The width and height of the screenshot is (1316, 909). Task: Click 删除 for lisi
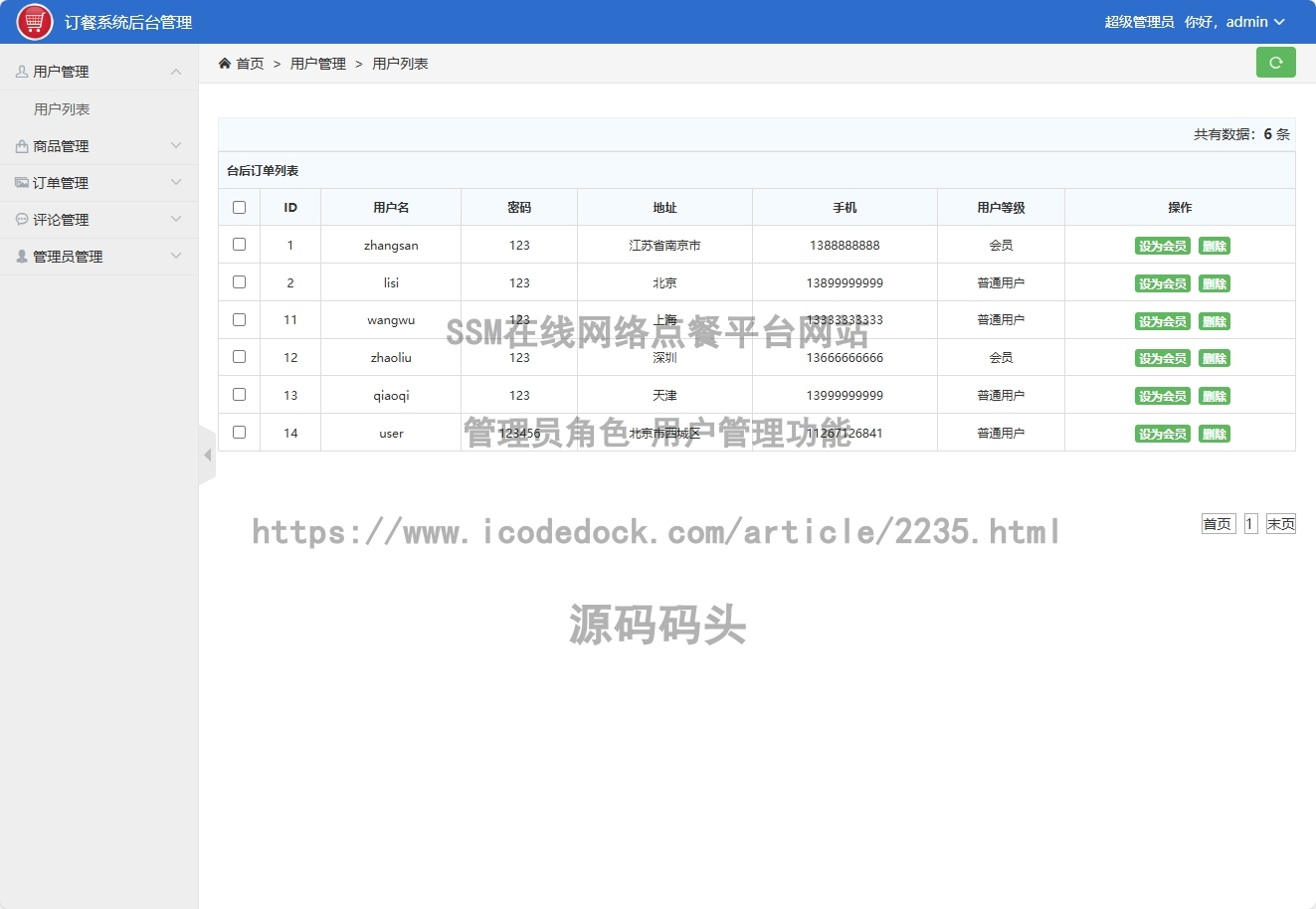pyautogui.click(x=1215, y=283)
